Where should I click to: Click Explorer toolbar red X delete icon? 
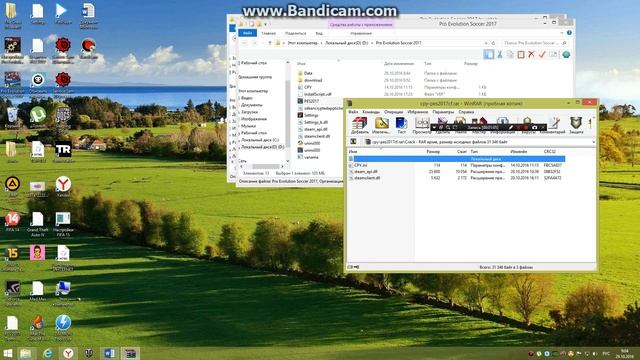531,54
